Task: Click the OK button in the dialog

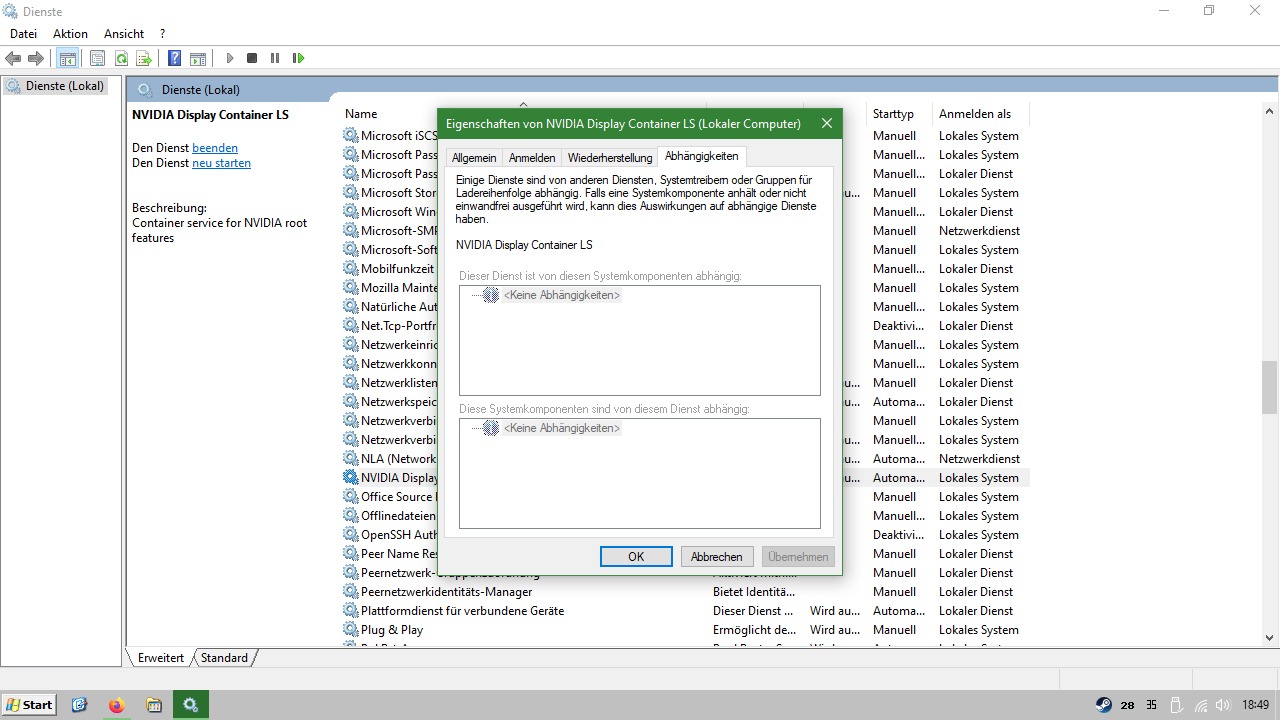Action: (636, 557)
